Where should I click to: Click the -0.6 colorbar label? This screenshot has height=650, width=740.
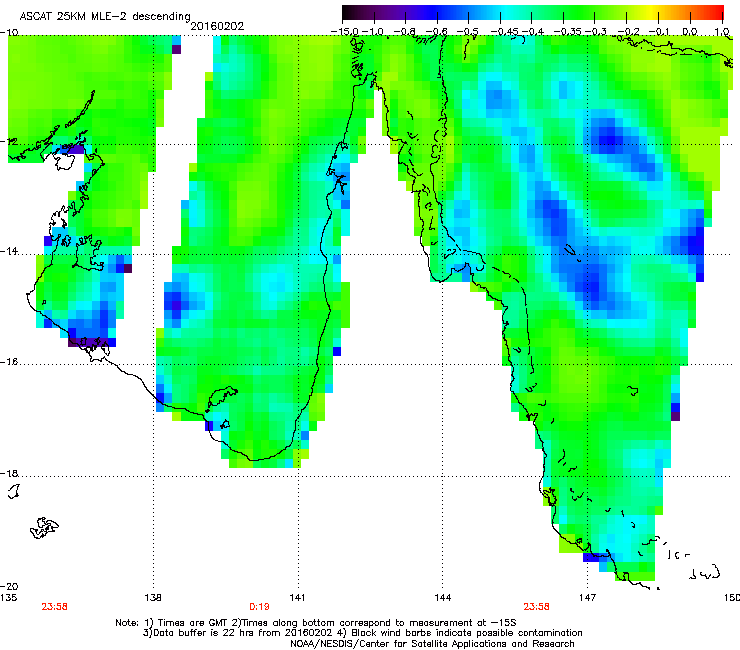point(436,32)
